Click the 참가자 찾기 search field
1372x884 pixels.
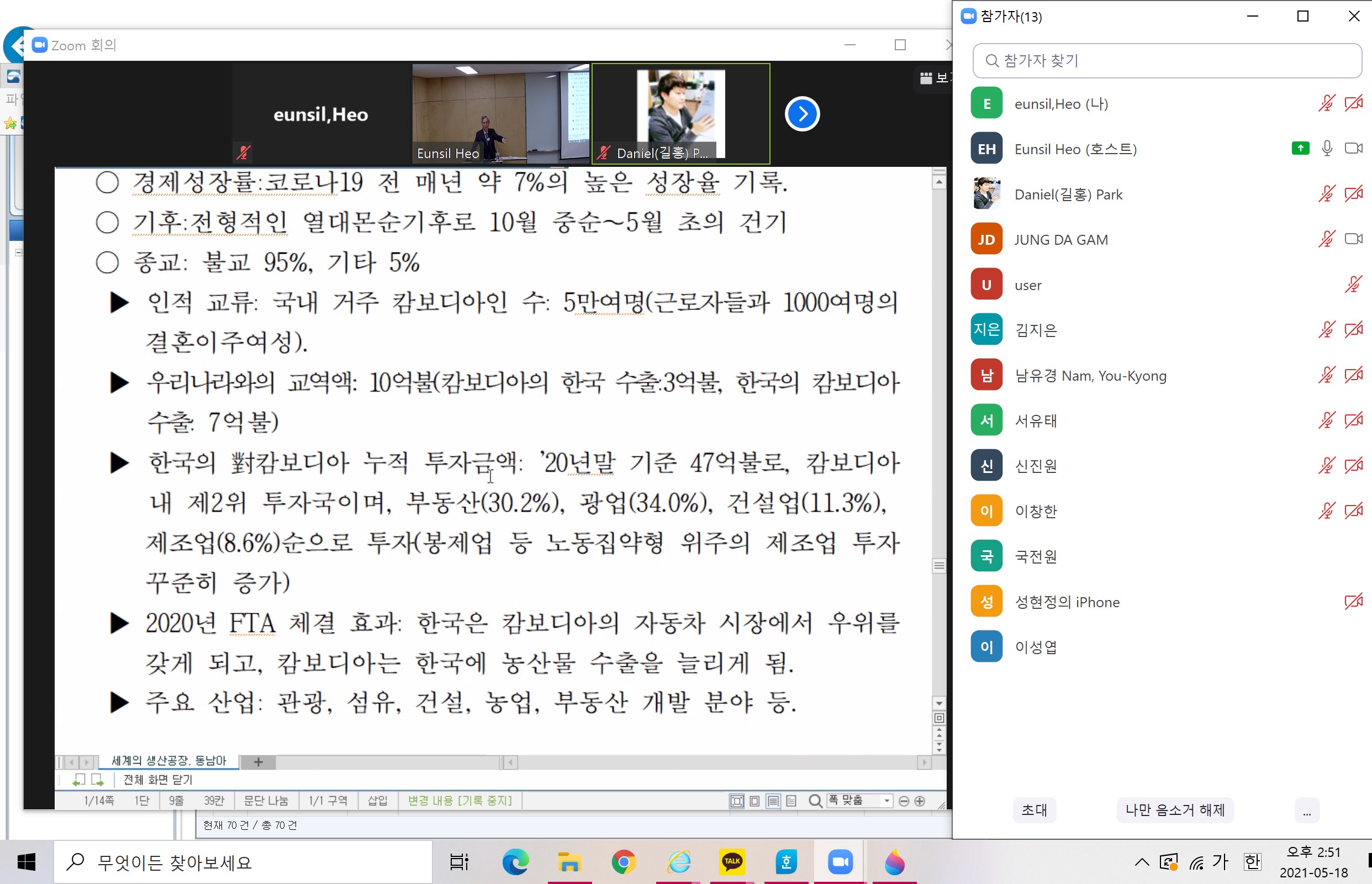1167,60
